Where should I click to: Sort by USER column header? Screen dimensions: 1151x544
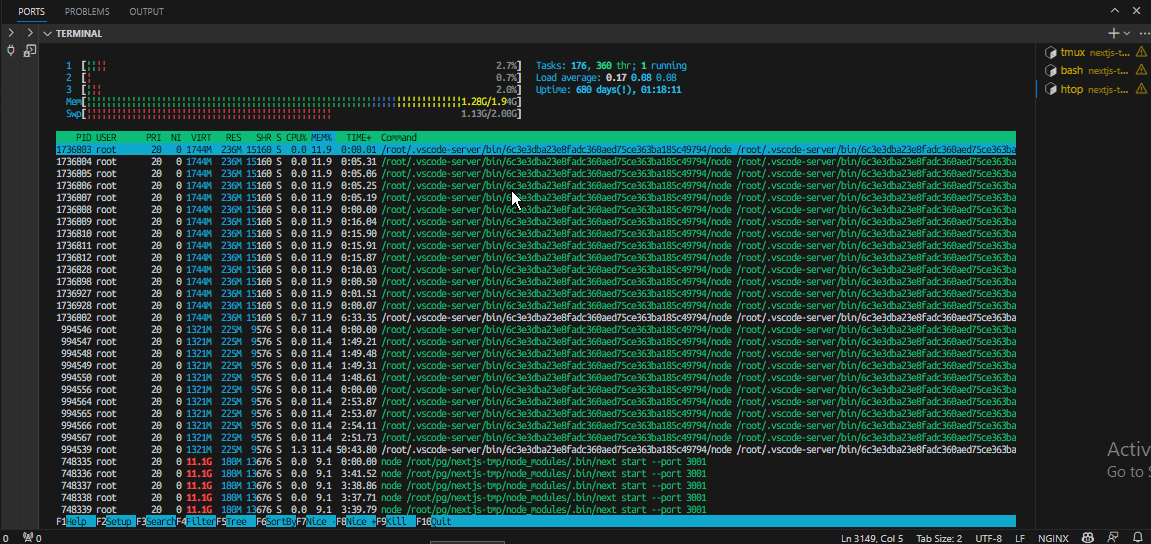click(x=106, y=137)
